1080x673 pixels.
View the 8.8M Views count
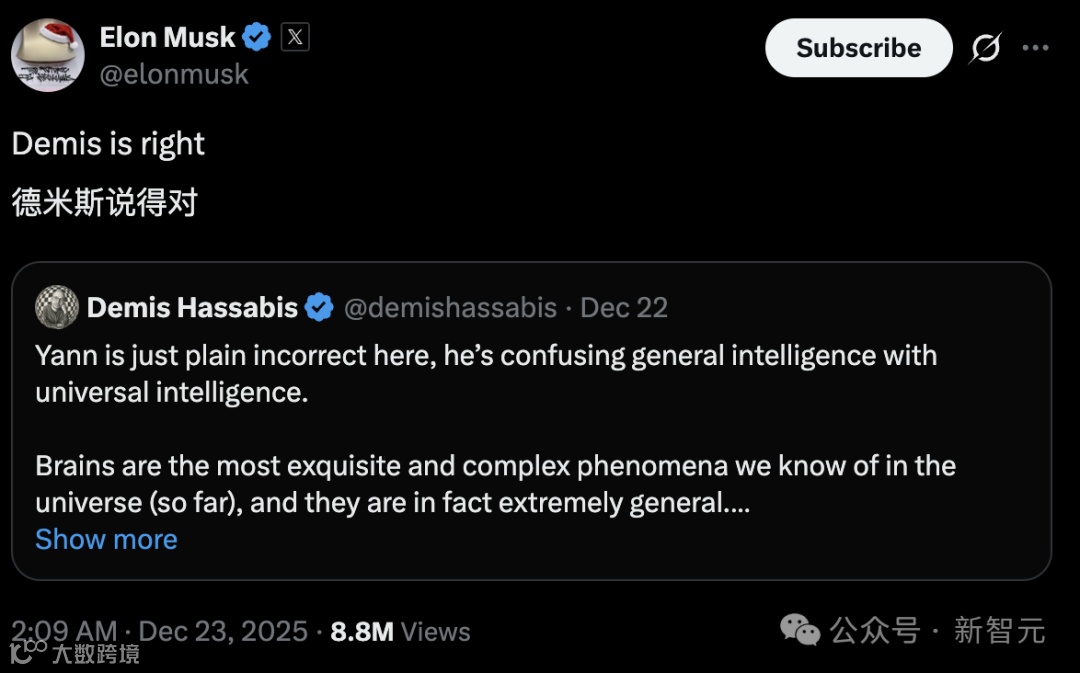pyautogui.click(x=400, y=631)
